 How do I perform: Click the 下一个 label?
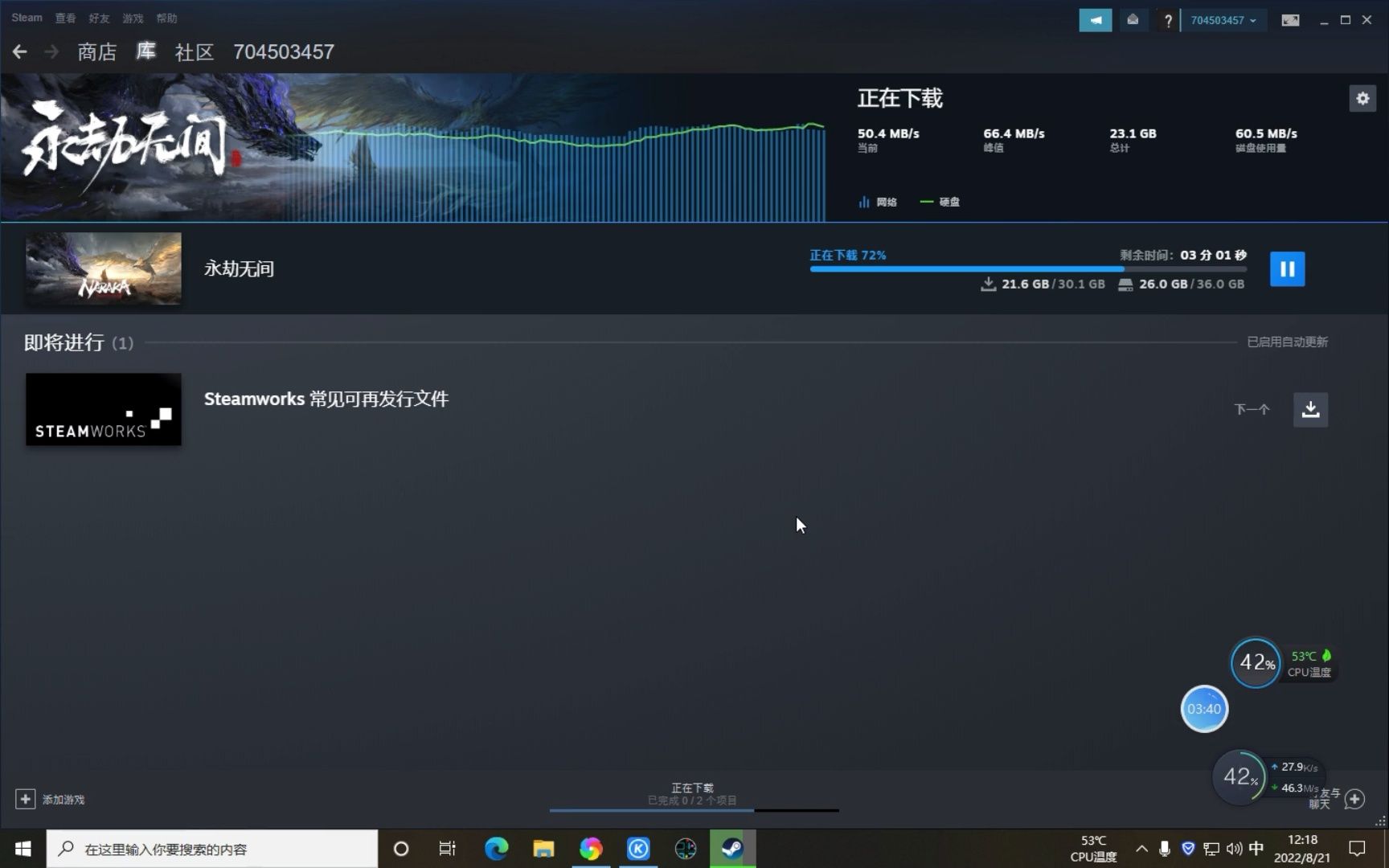(x=1252, y=410)
